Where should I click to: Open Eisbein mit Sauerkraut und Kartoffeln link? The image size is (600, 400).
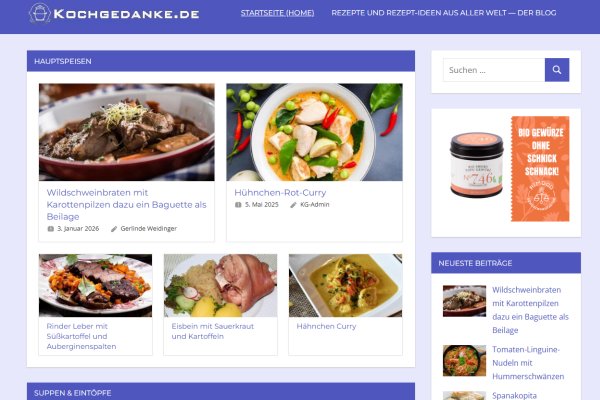pos(213,331)
